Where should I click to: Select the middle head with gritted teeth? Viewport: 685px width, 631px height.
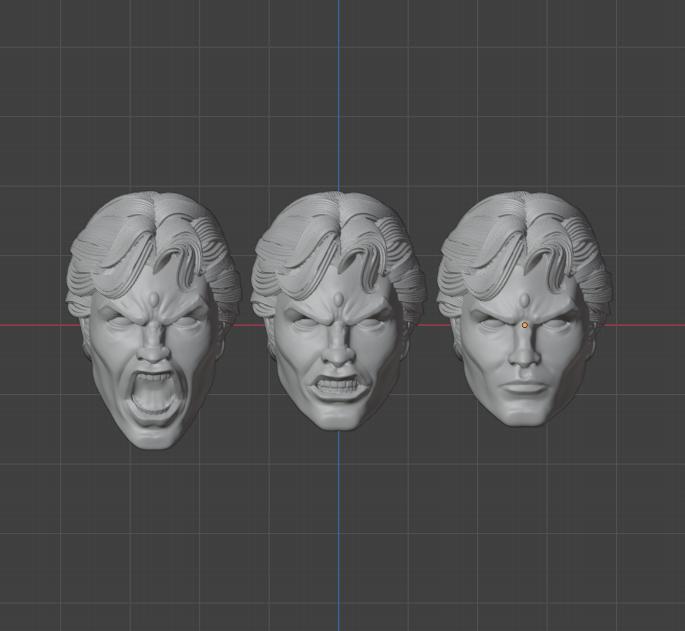click(338, 311)
